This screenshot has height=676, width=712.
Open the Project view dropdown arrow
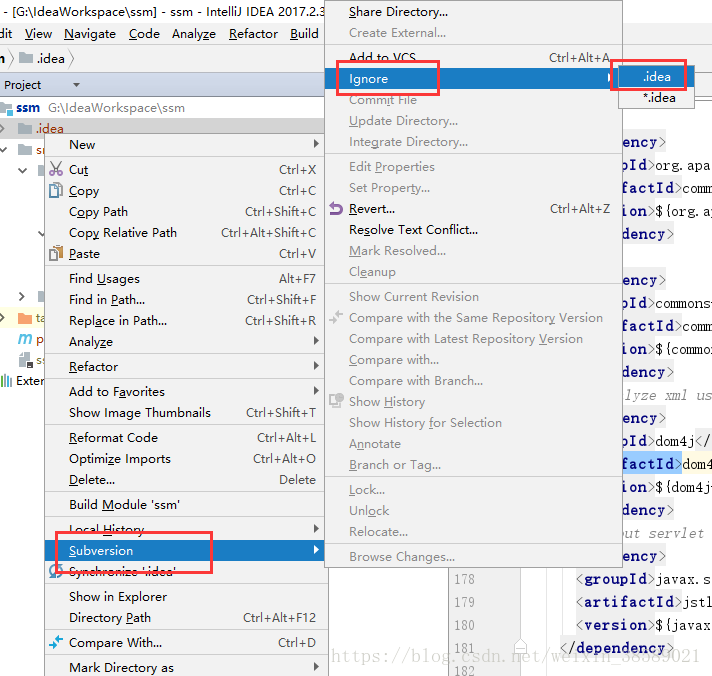[x=76, y=85]
